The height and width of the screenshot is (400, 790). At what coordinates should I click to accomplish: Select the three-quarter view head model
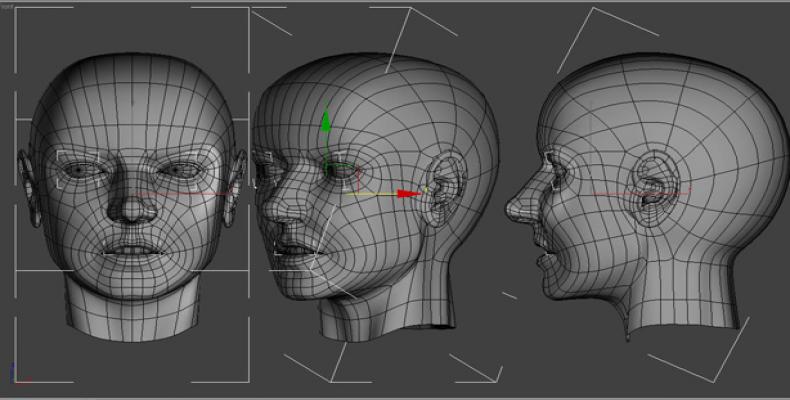(x=374, y=195)
